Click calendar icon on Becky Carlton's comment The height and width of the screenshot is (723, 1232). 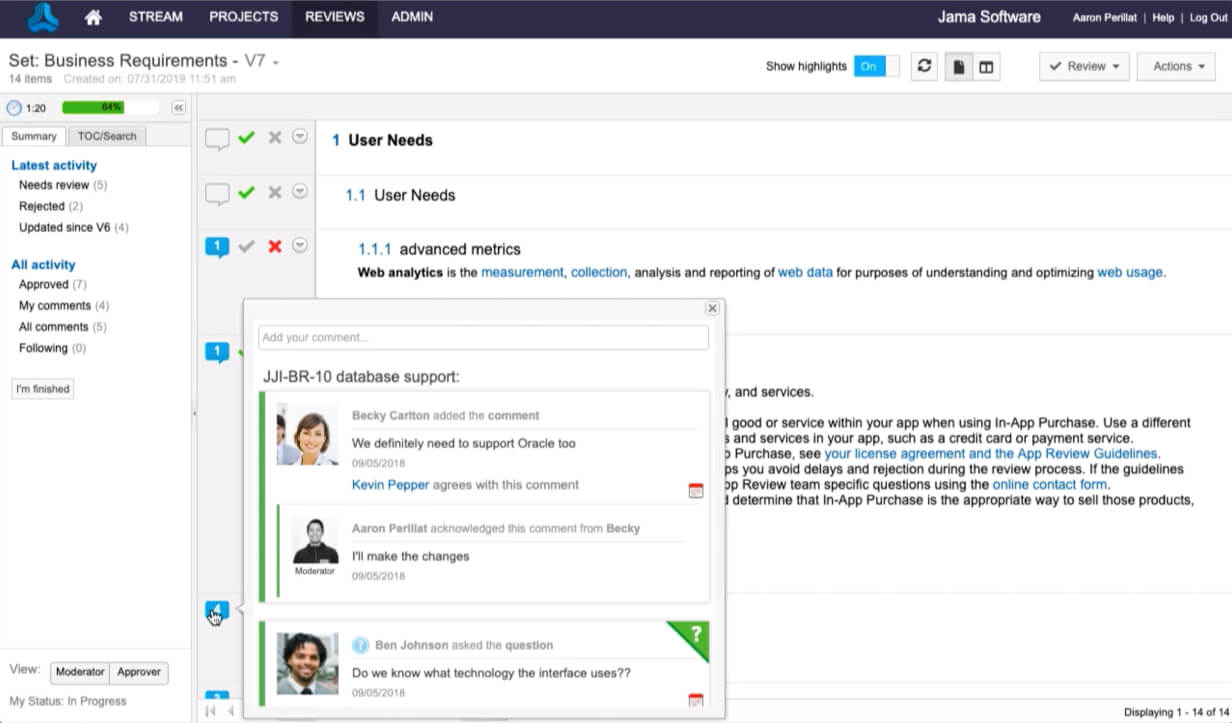click(696, 490)
